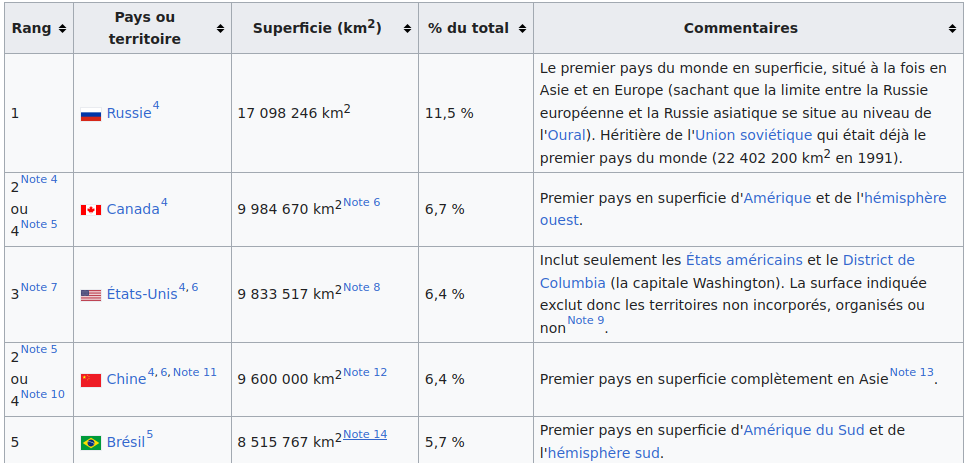Sort by % du total arrows
977x463 pixels.
[522, 29]
